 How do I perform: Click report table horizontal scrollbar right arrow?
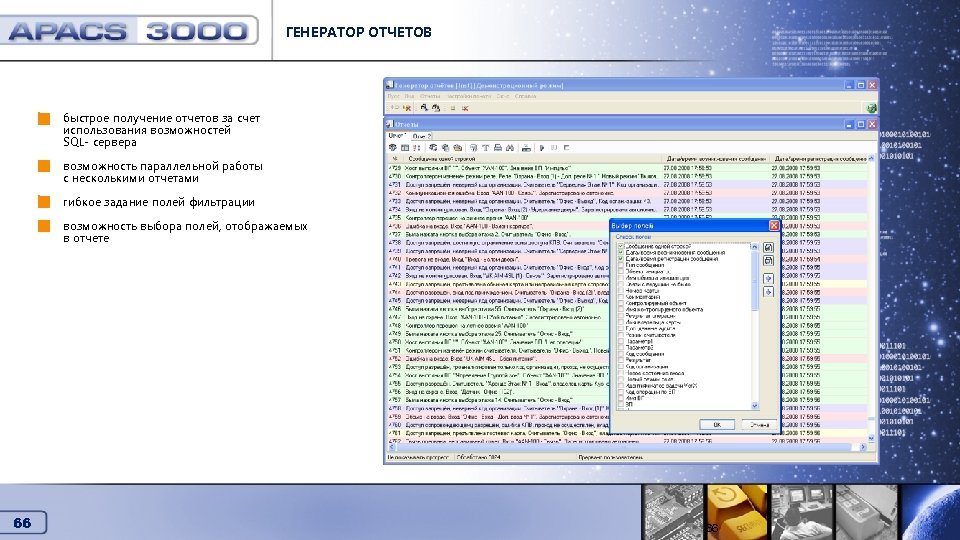863,448
